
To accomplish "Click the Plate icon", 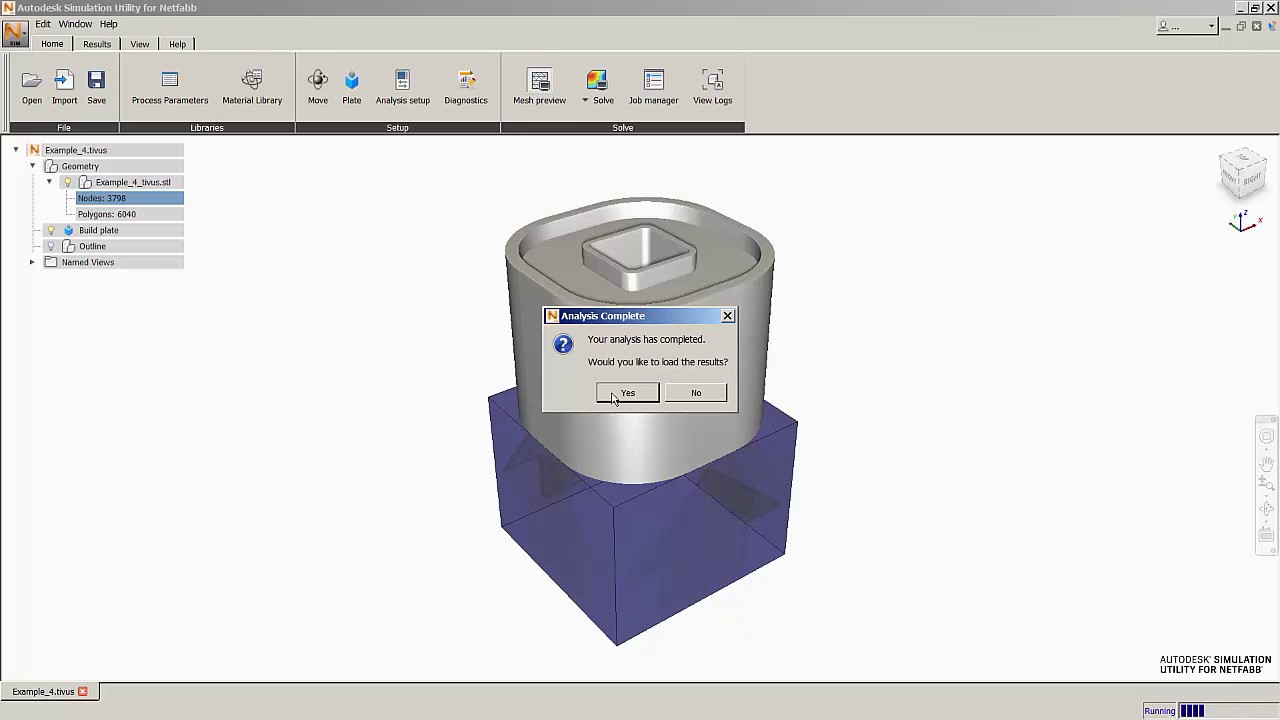I will [352, 80].
